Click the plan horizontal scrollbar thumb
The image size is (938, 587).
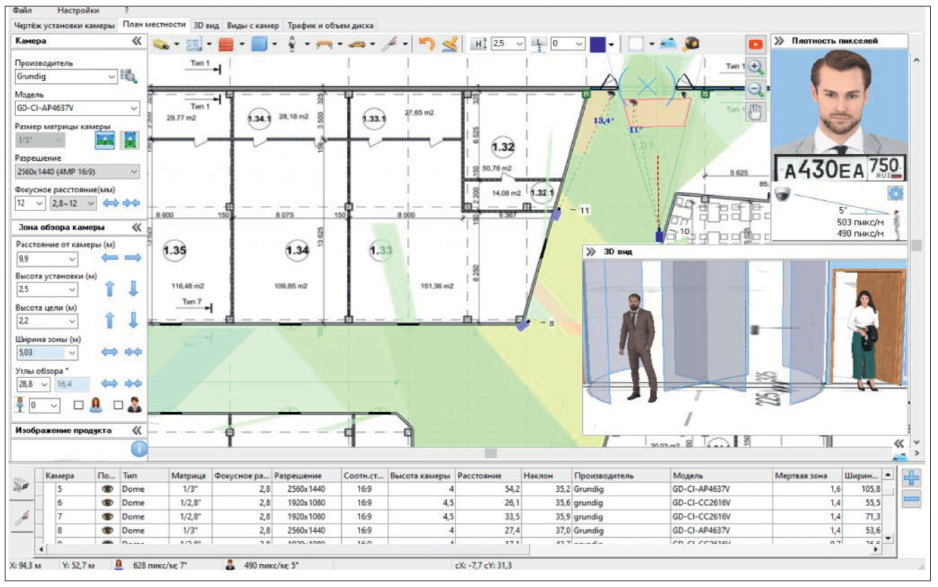pos(491,454)
